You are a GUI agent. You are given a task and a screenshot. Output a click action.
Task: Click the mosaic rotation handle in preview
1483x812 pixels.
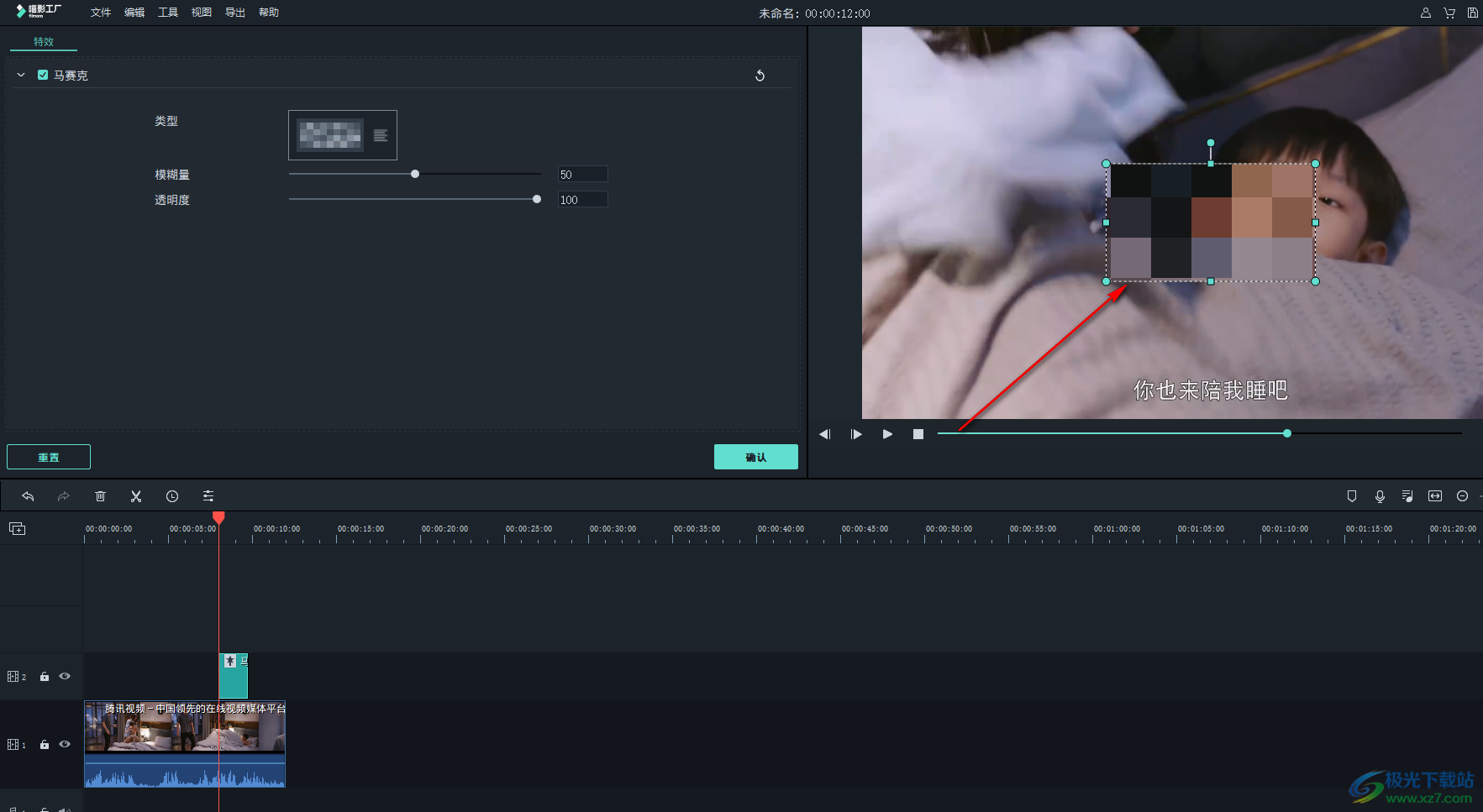[x=1211, y=143]
